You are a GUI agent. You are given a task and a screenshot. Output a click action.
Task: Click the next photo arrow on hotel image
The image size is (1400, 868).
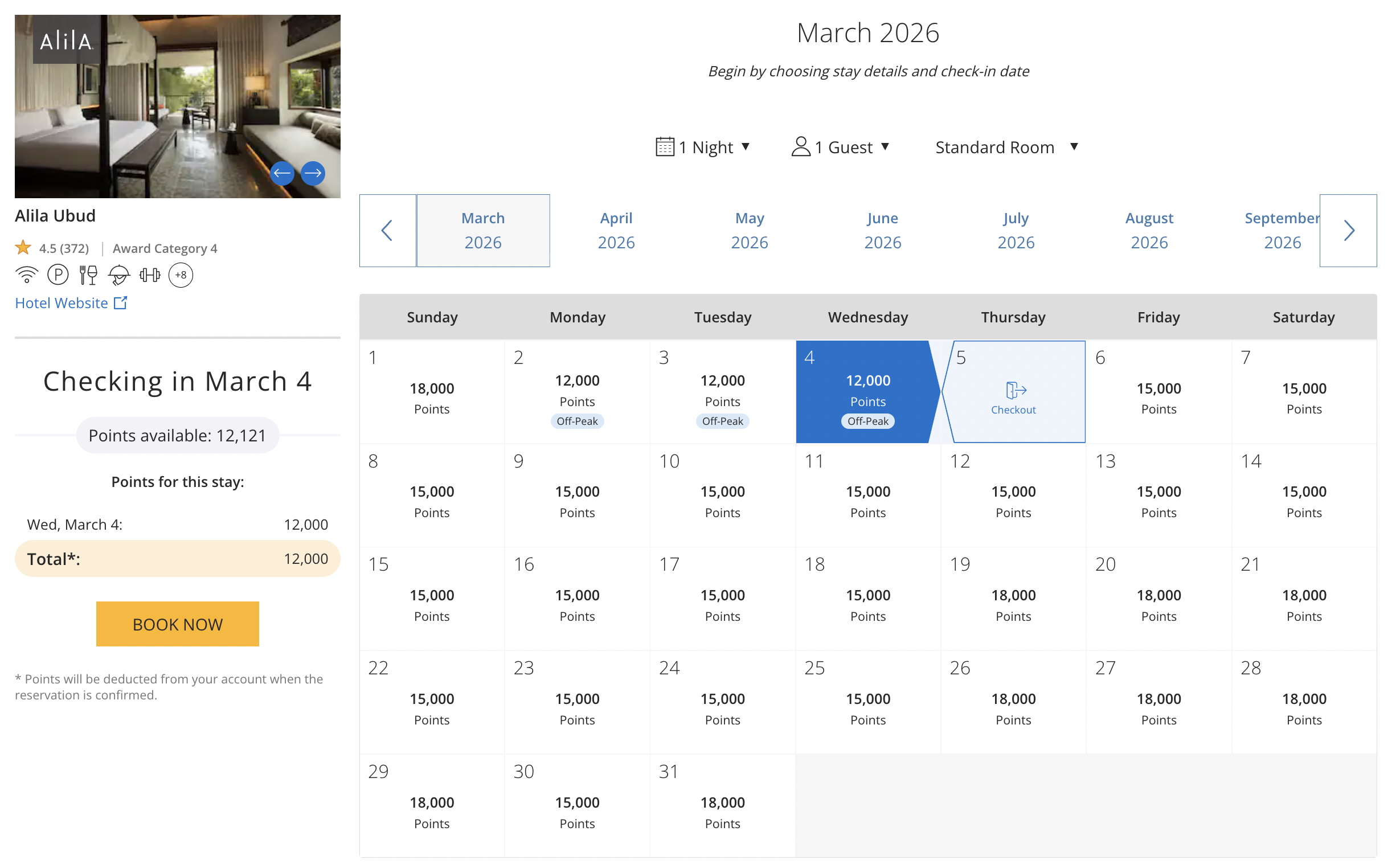coord(313,173)
